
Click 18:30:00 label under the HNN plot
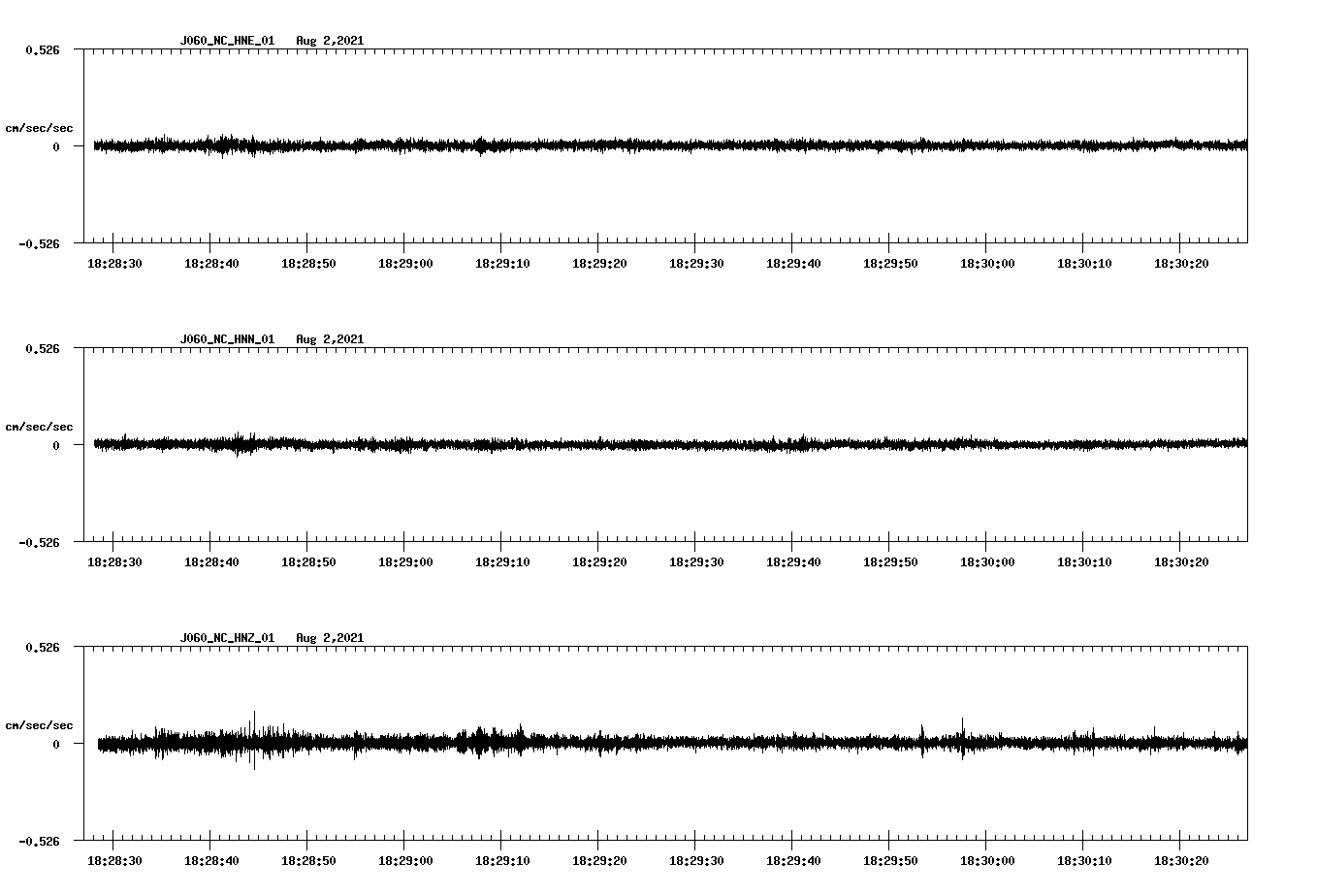pos(987,562)
